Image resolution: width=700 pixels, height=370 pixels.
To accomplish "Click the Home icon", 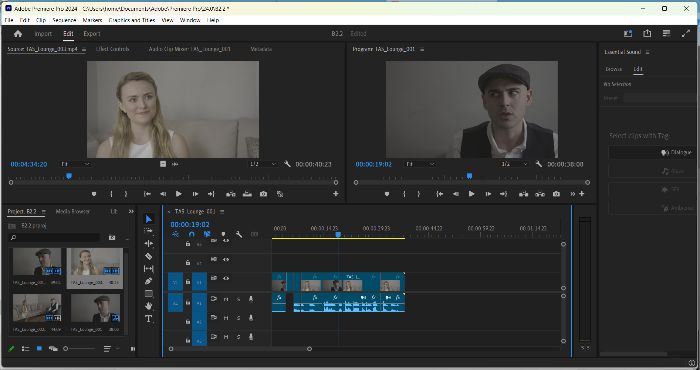I will coord(18,33).
